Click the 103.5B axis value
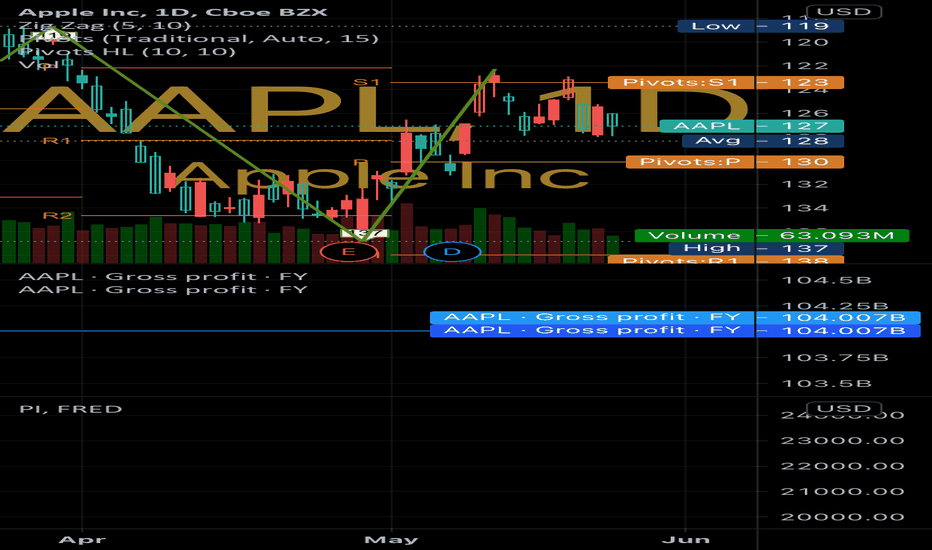The height and width of the screenshot is (550, 932). [x=826, y=384]
